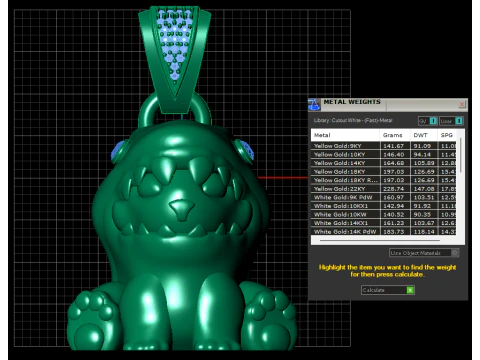Screen dimensions: 480x360
Task: Click the Library: Cutout White label
Action: tap(353, 120)
